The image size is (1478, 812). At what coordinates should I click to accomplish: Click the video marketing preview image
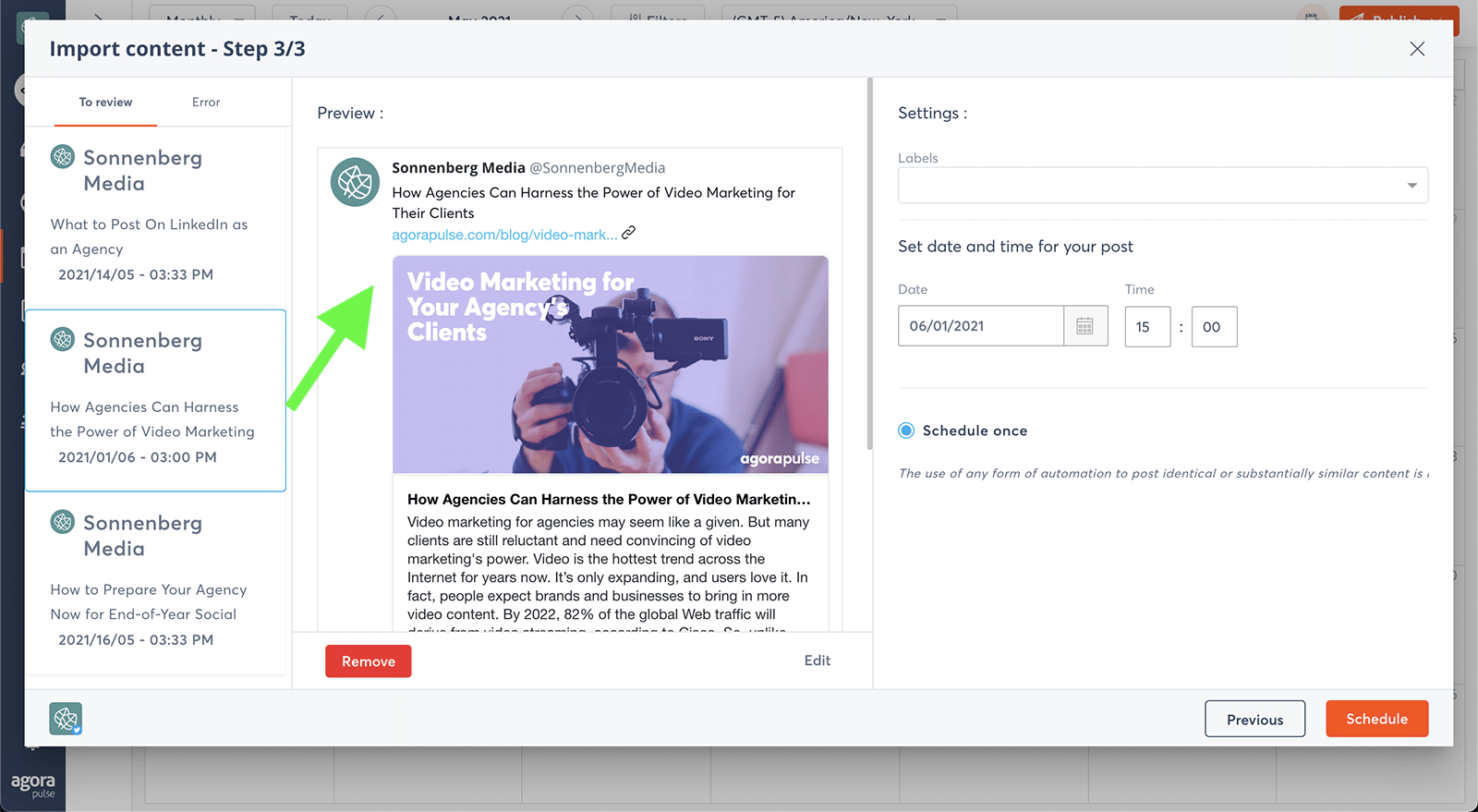coord(611,365)
